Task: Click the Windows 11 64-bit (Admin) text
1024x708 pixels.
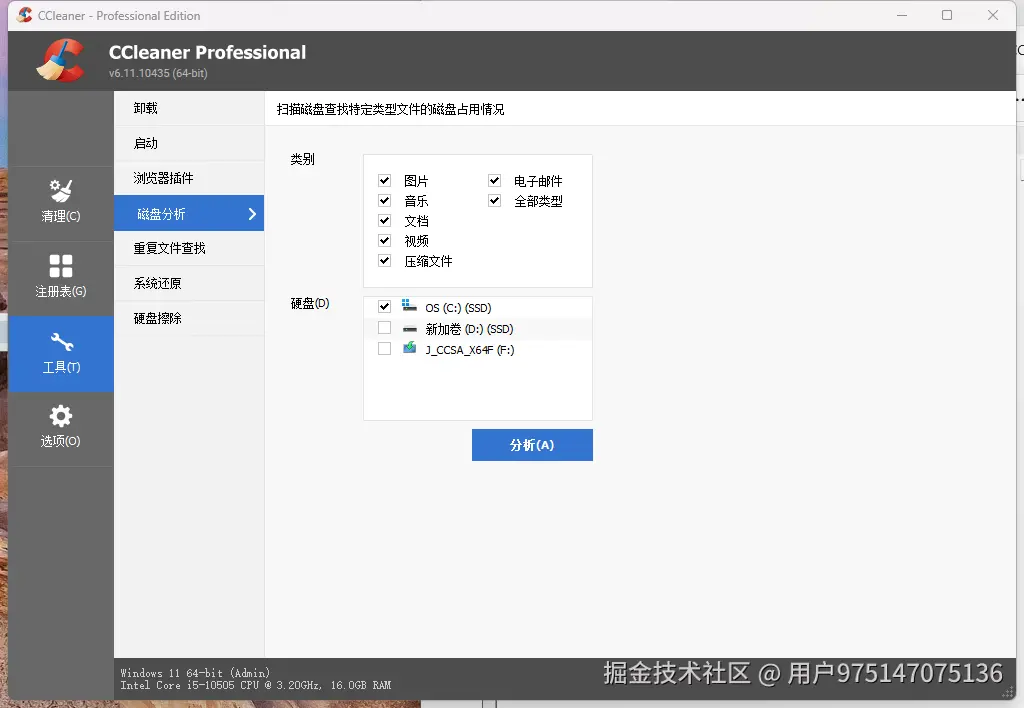Action: (195, 673)
